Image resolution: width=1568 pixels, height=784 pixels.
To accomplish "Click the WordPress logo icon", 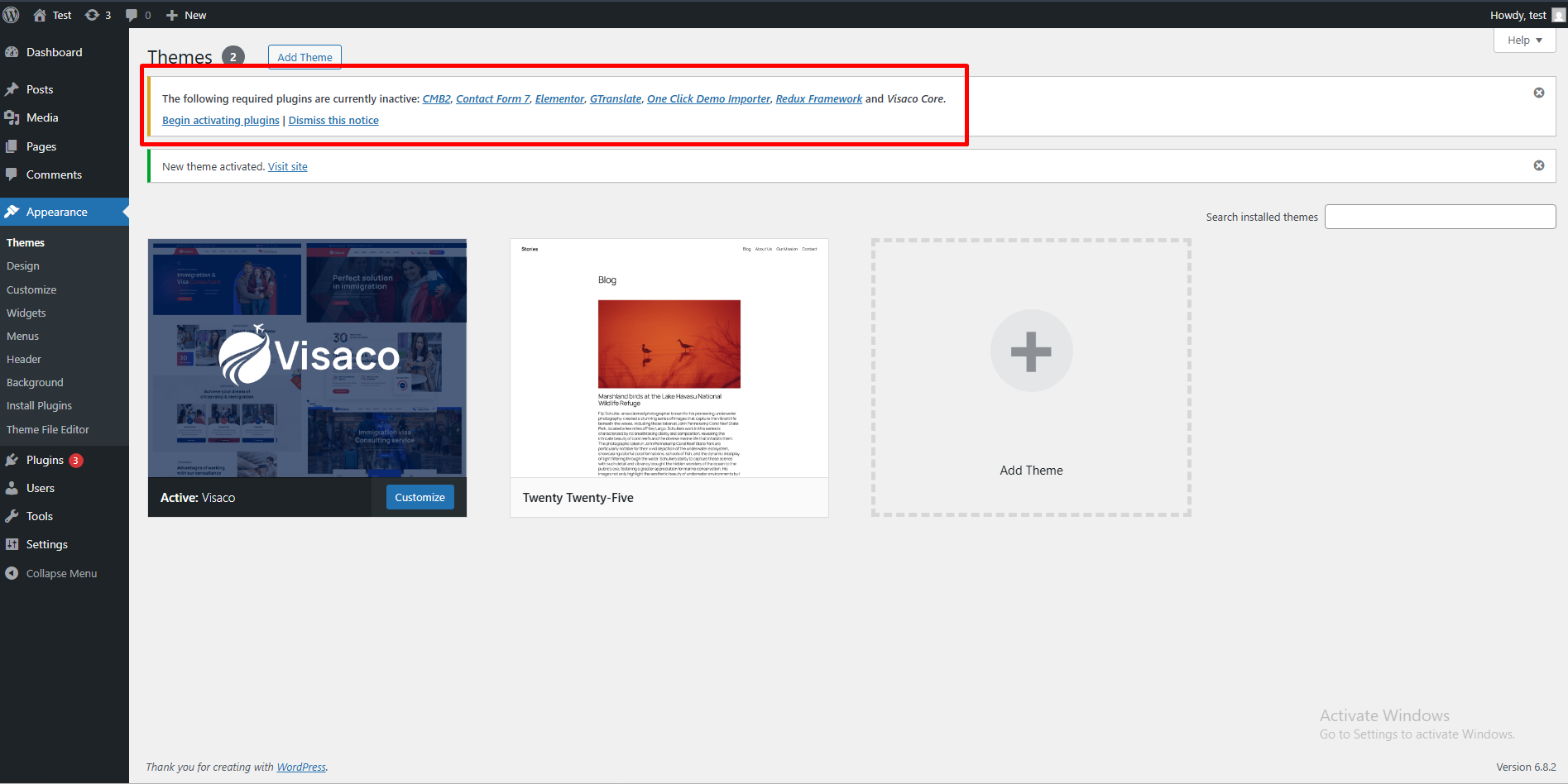I will [x=12, y=15].
